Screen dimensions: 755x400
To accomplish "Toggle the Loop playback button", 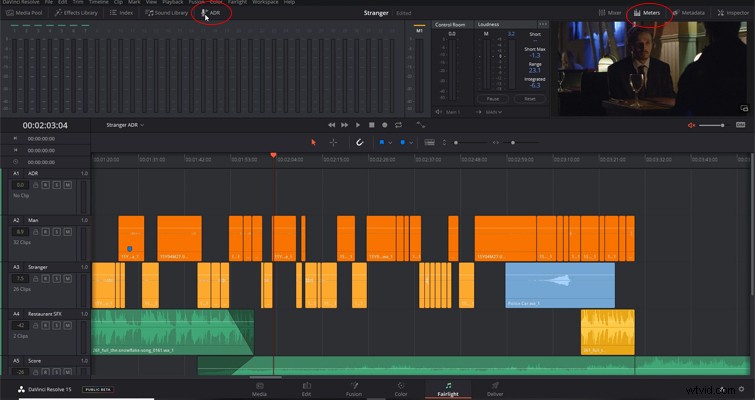I will (x=398, y=125).
